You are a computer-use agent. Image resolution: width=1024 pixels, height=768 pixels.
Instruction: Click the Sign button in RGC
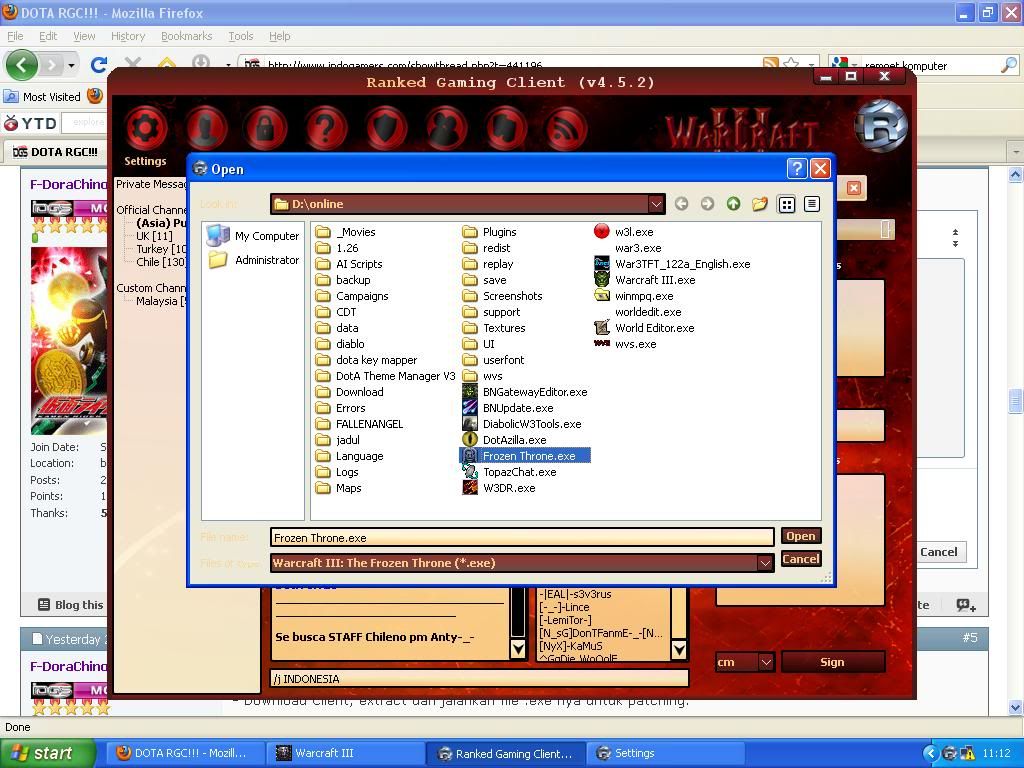pos(832,662)
